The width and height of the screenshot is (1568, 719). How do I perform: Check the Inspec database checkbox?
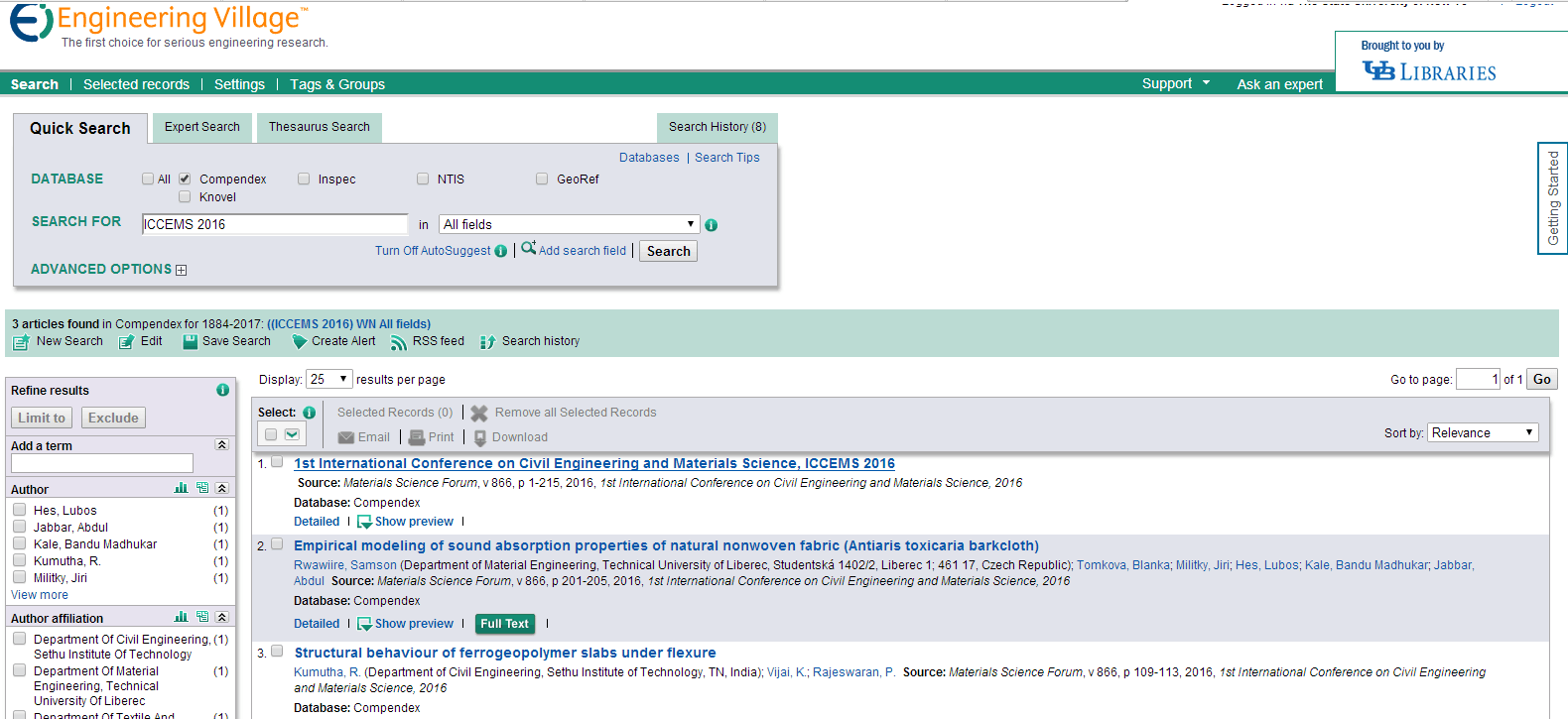pyautogui.click(x=304, y=179)
